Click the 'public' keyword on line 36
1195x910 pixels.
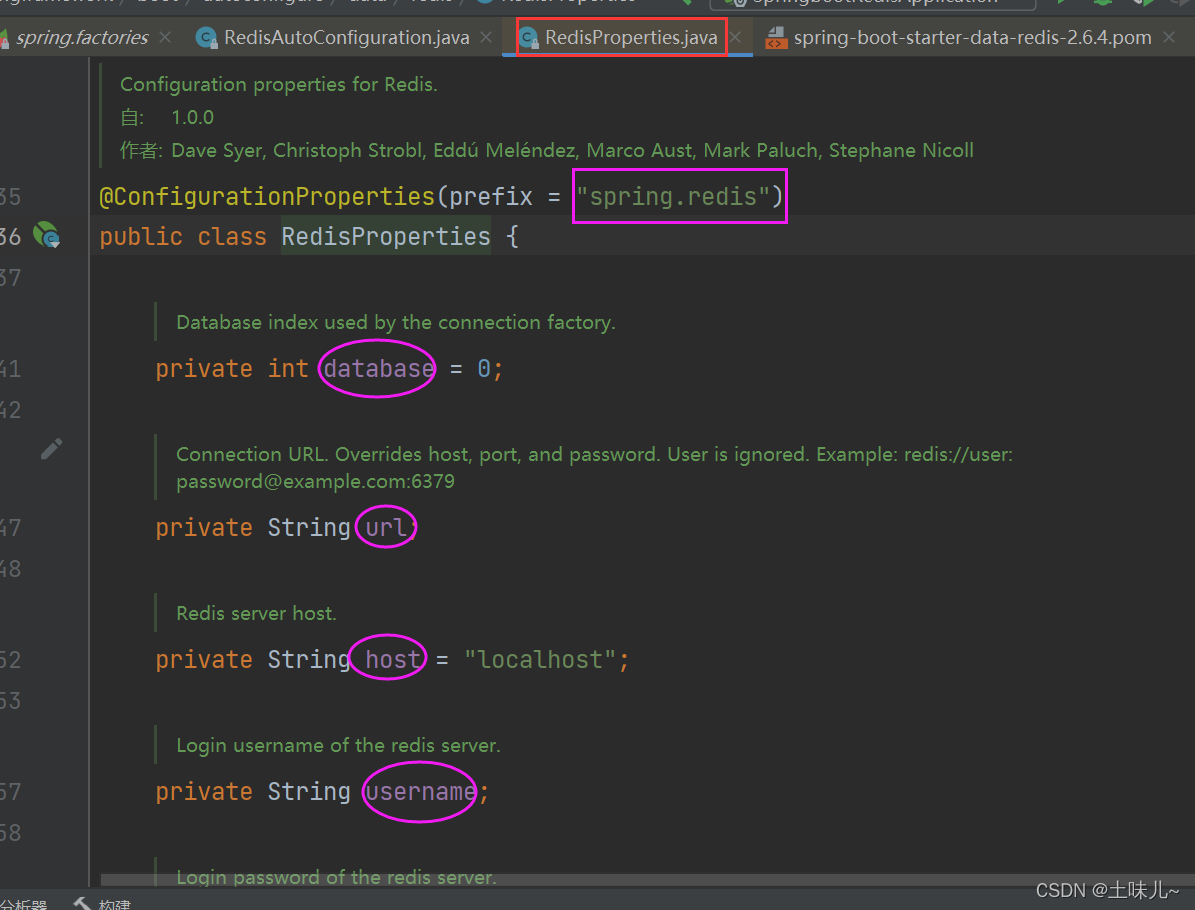point(141,236)
